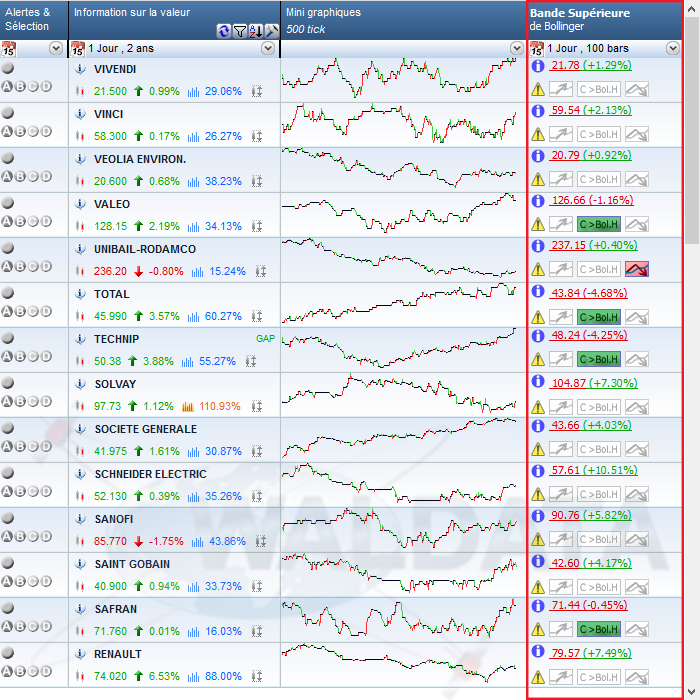Toggle the grey selection dot for VIVENDI
Viewport: 700px width, 700px height.
pyautogui.click(x=8, y=68)
